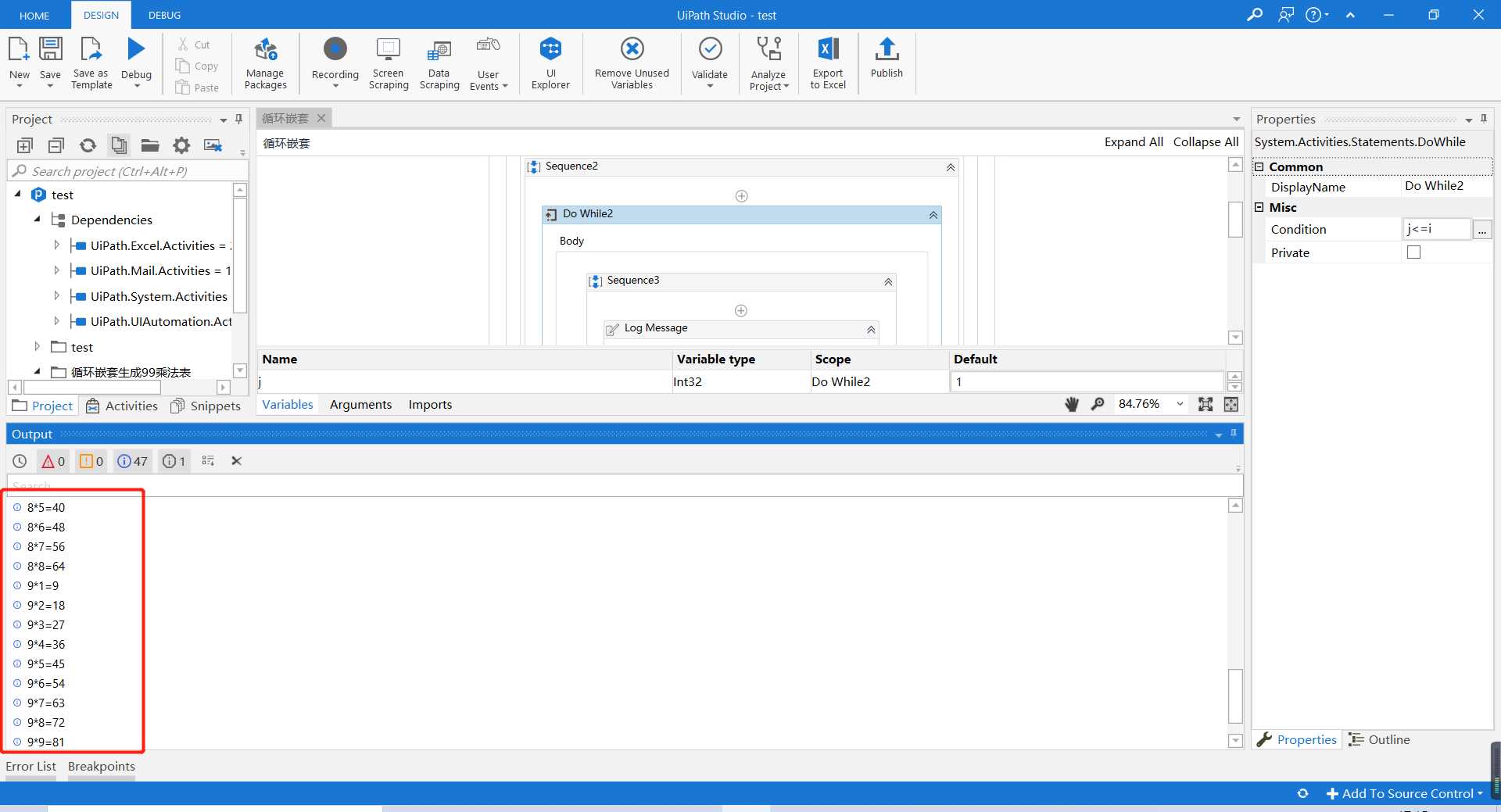
Task: Click Add To Source Control
Action: [x=1405, y=793]
